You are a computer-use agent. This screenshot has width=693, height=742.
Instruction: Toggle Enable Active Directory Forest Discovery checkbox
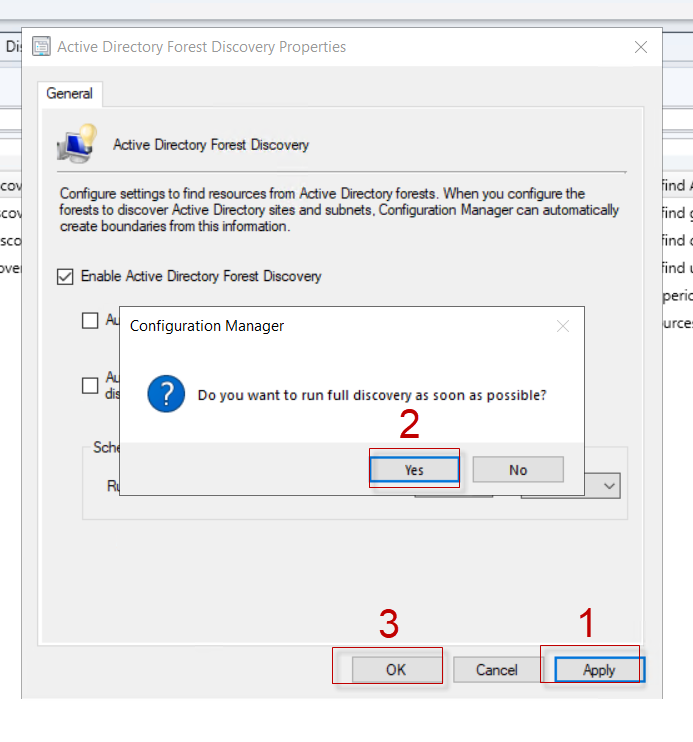click(65, 276)
